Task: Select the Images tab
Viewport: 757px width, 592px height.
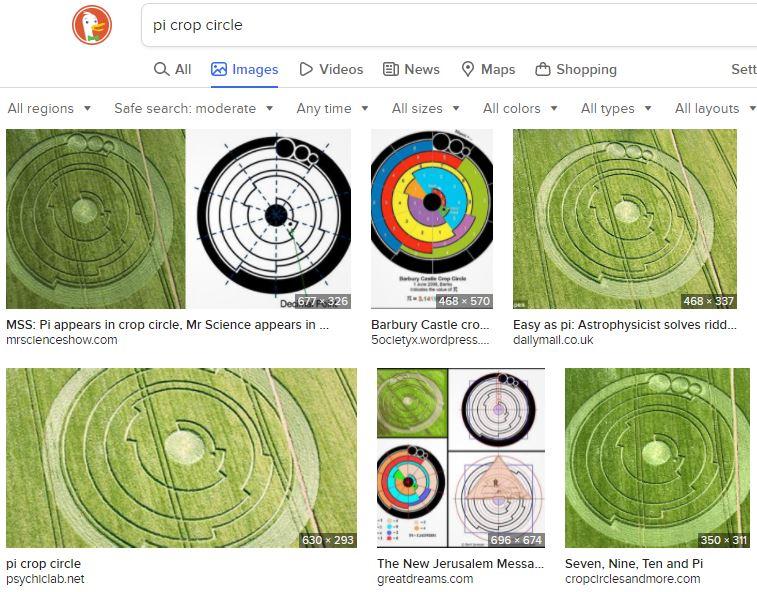Action: point(244,69)
